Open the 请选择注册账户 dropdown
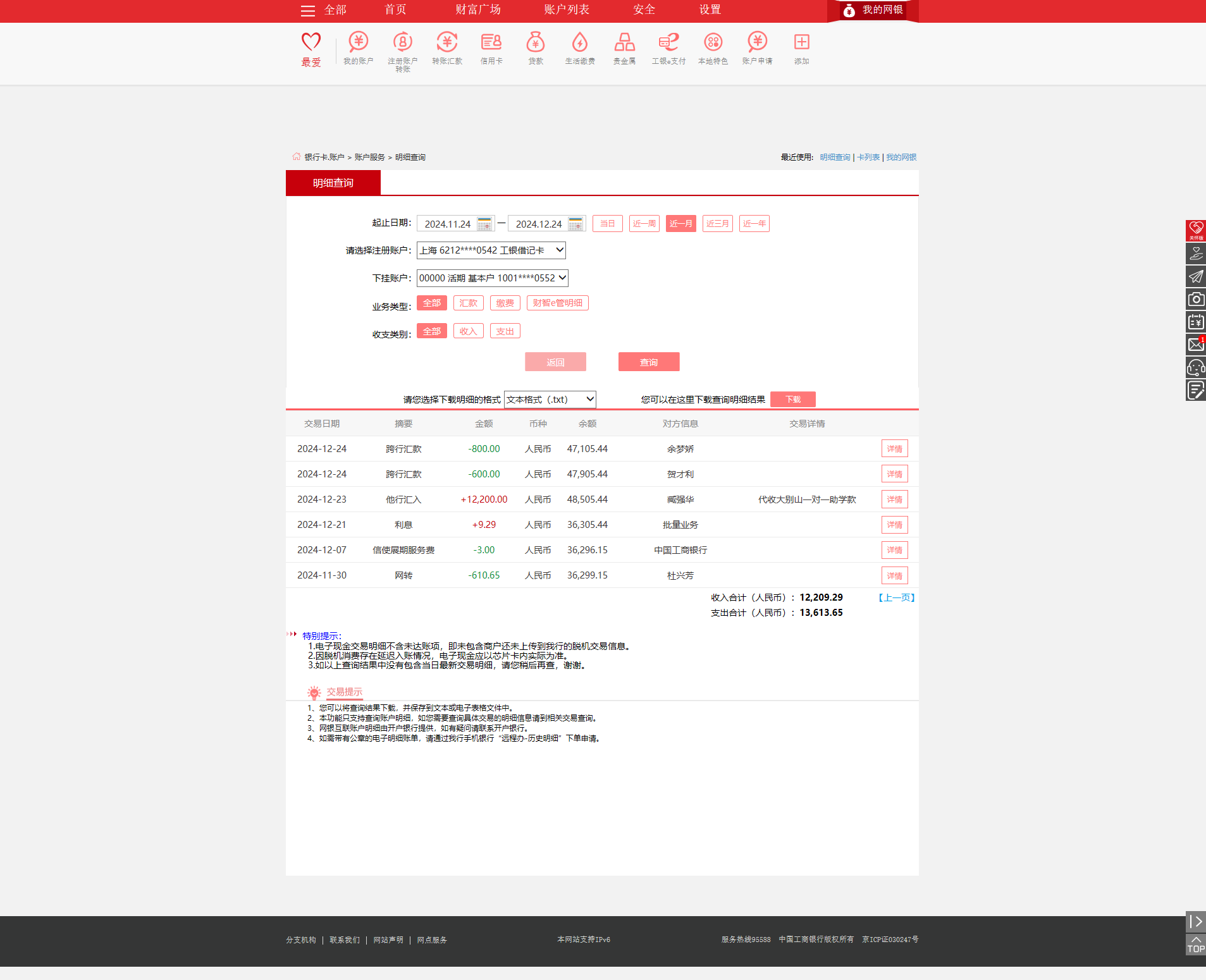Image resolution: width=1206 pixels, height=980 pixels. [x=491, y=250]
